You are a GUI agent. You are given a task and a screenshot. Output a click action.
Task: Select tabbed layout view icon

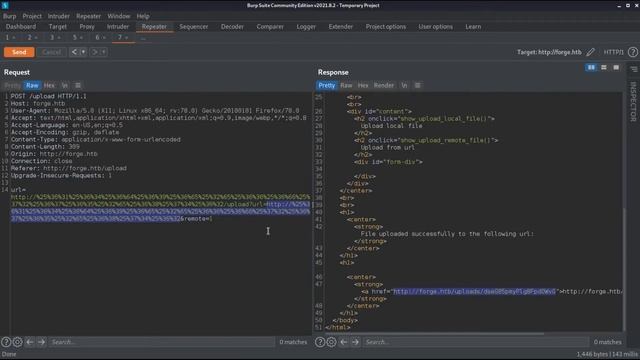pyautogui.click(x=616, y=67)
